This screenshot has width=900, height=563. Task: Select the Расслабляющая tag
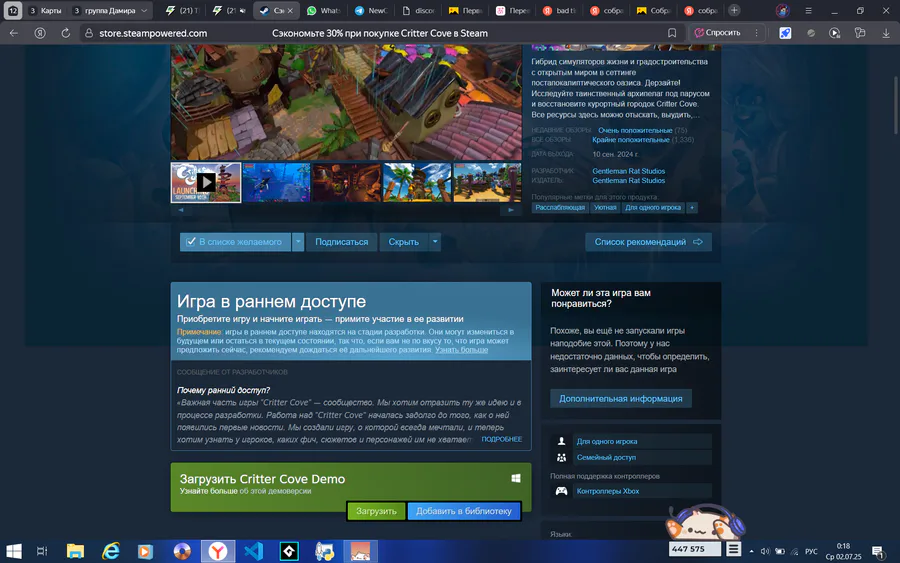tap(560, 208)
